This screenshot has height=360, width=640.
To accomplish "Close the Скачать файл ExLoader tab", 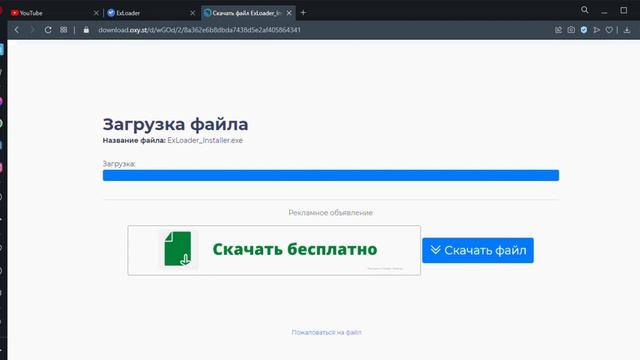I will (x=289, y=13).
